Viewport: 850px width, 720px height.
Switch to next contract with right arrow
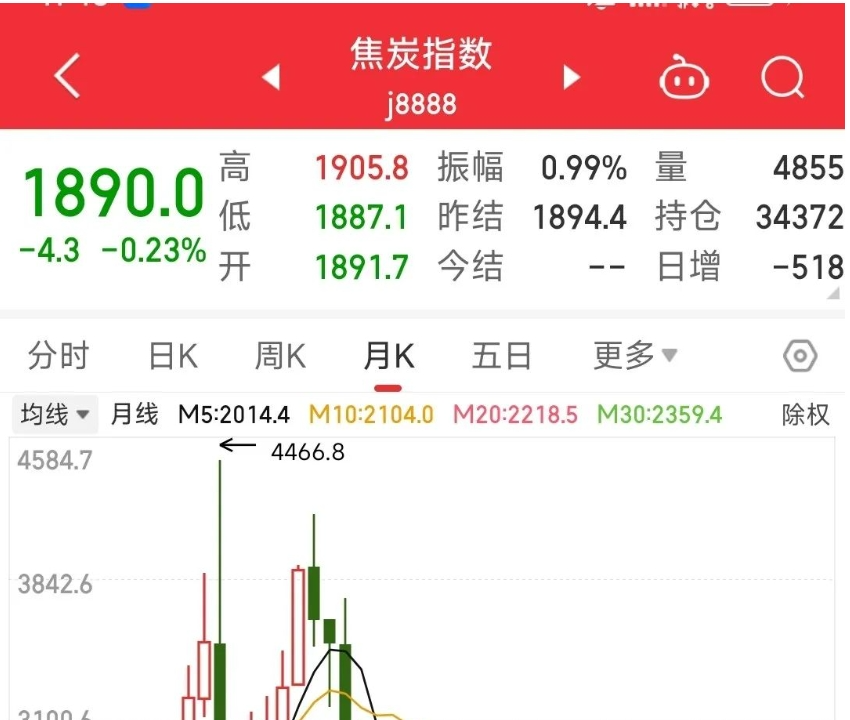(x=570, y=78)
